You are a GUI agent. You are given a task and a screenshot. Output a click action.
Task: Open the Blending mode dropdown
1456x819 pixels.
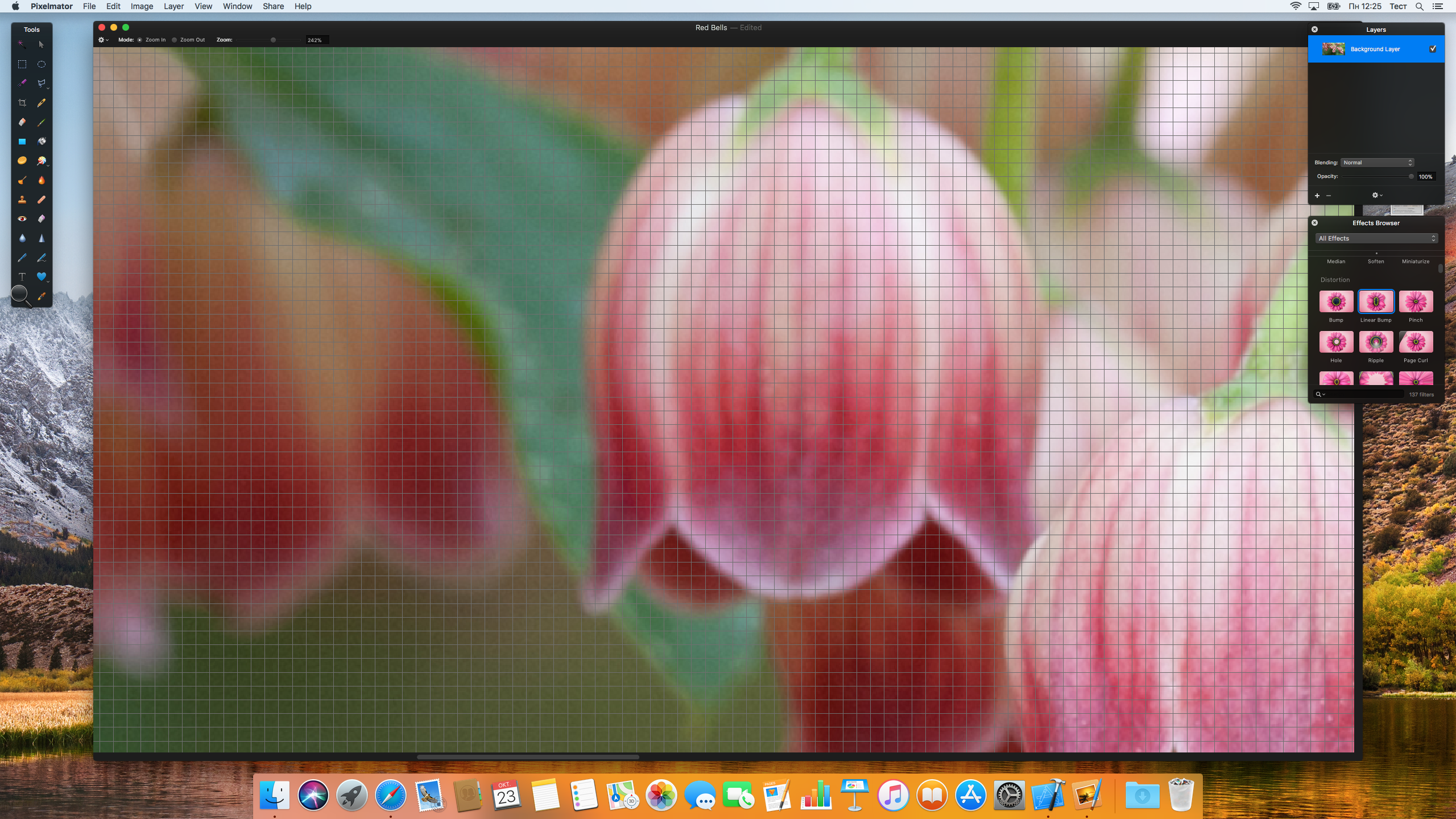click(1377, 163)
